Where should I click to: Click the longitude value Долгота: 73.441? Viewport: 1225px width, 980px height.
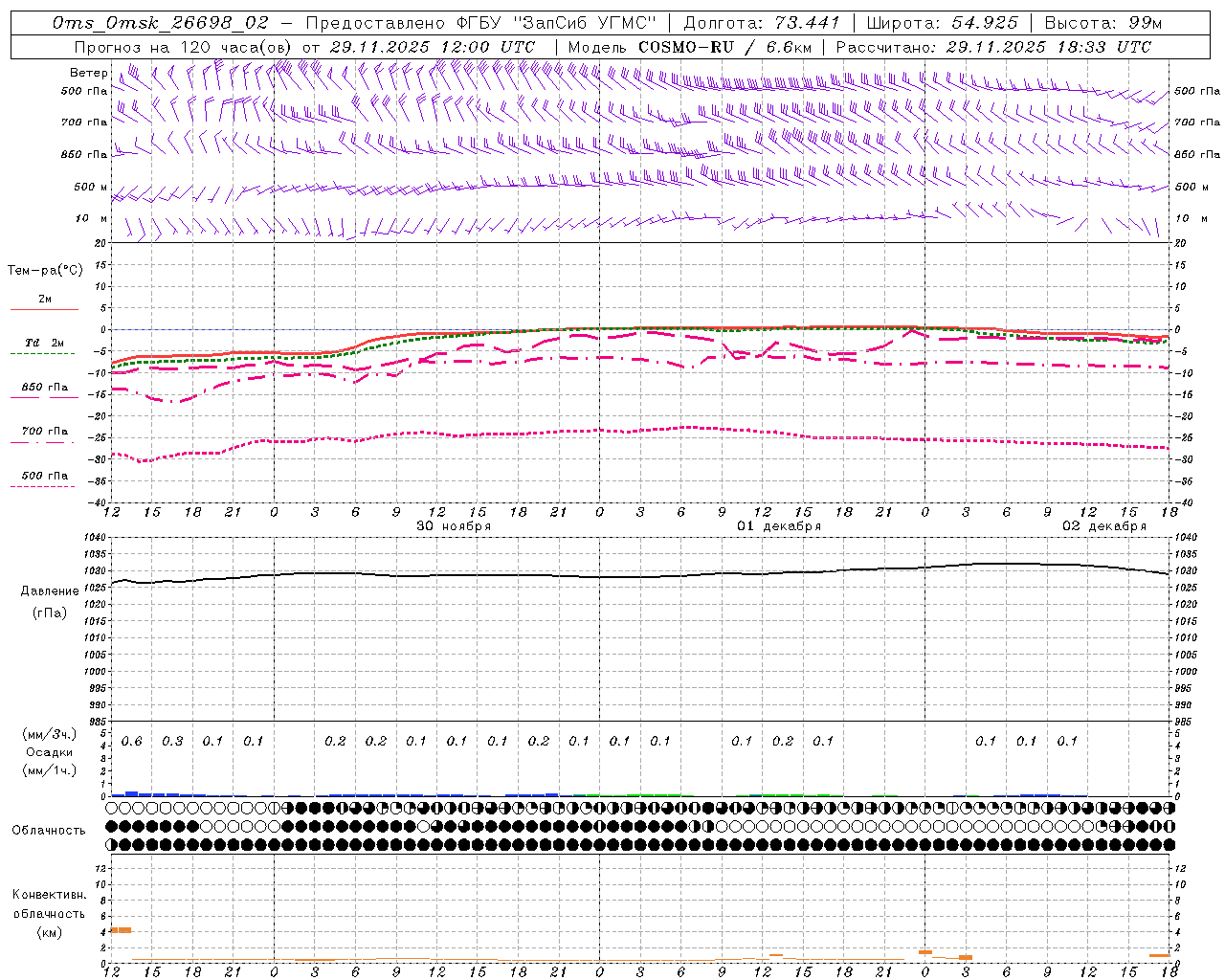point(762,23)
